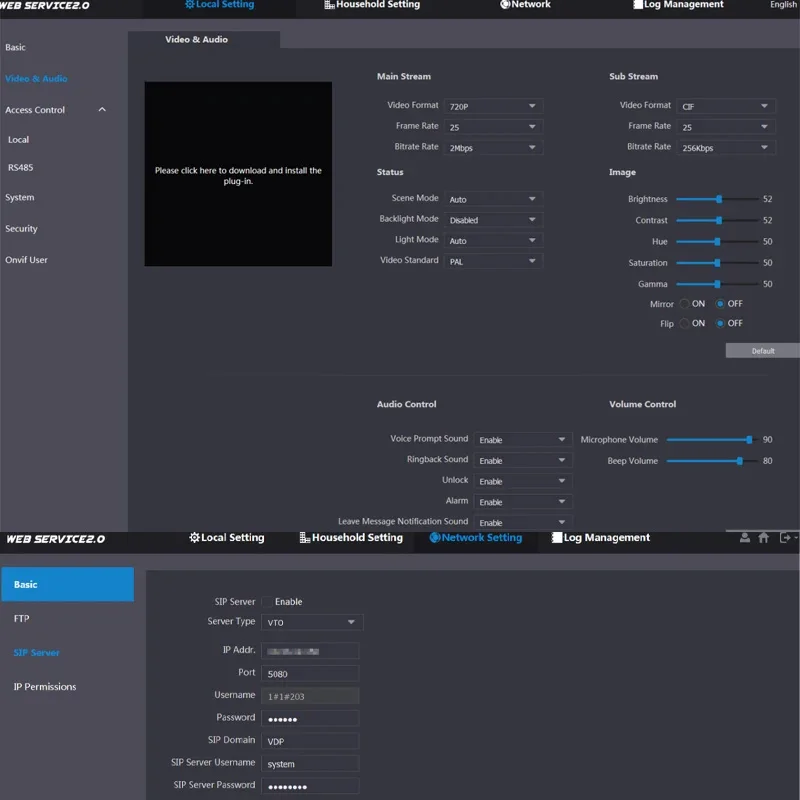Adjust the Brightness slider
The height and width of the screenshot is (800, 800).
tap(717, 199)
